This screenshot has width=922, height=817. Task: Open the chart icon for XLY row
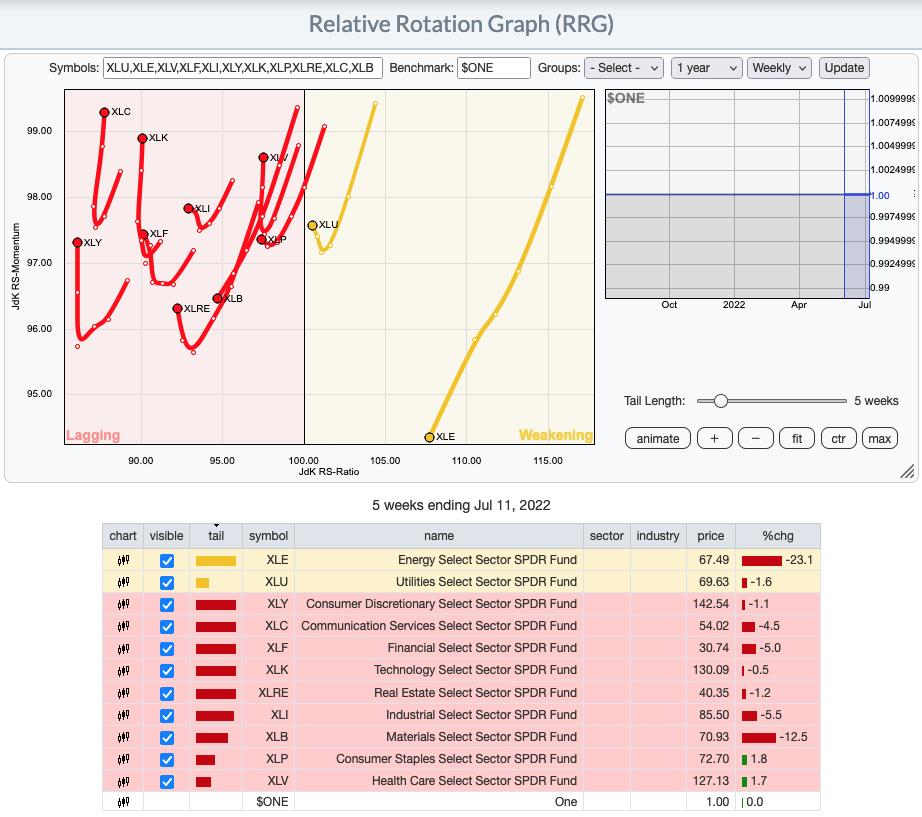tap(123, 604)
